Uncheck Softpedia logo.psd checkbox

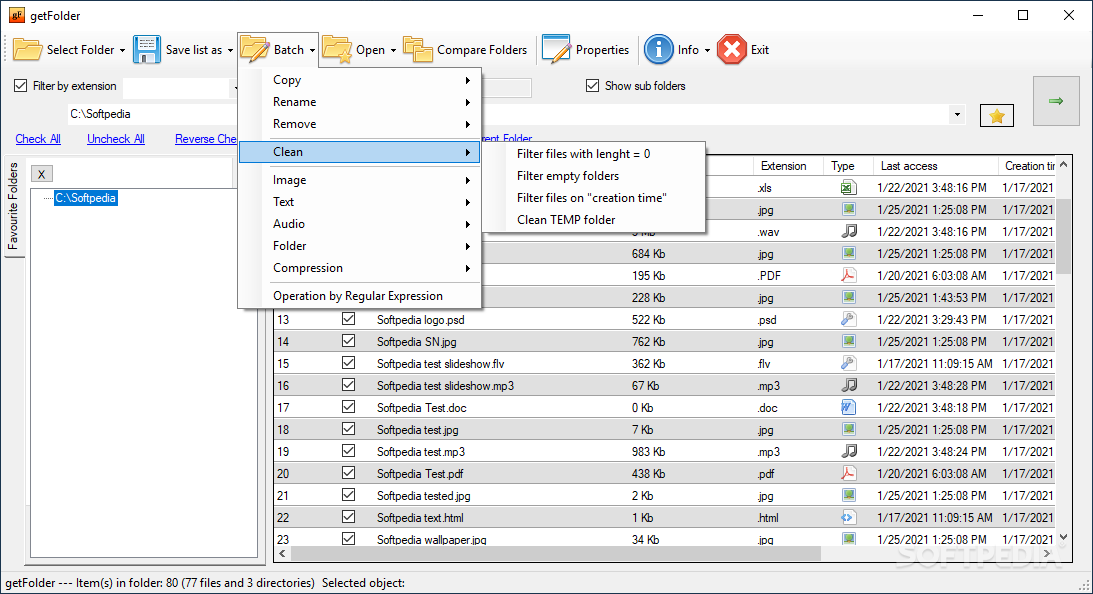click(349, 319)
